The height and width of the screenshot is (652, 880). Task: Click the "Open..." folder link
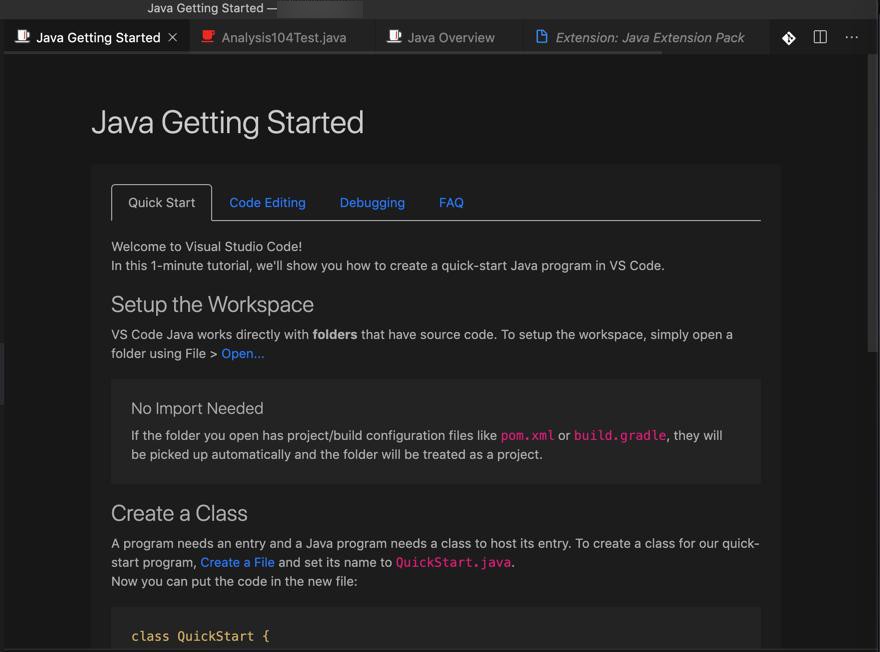pyautogui.click(x=243, y=354)
